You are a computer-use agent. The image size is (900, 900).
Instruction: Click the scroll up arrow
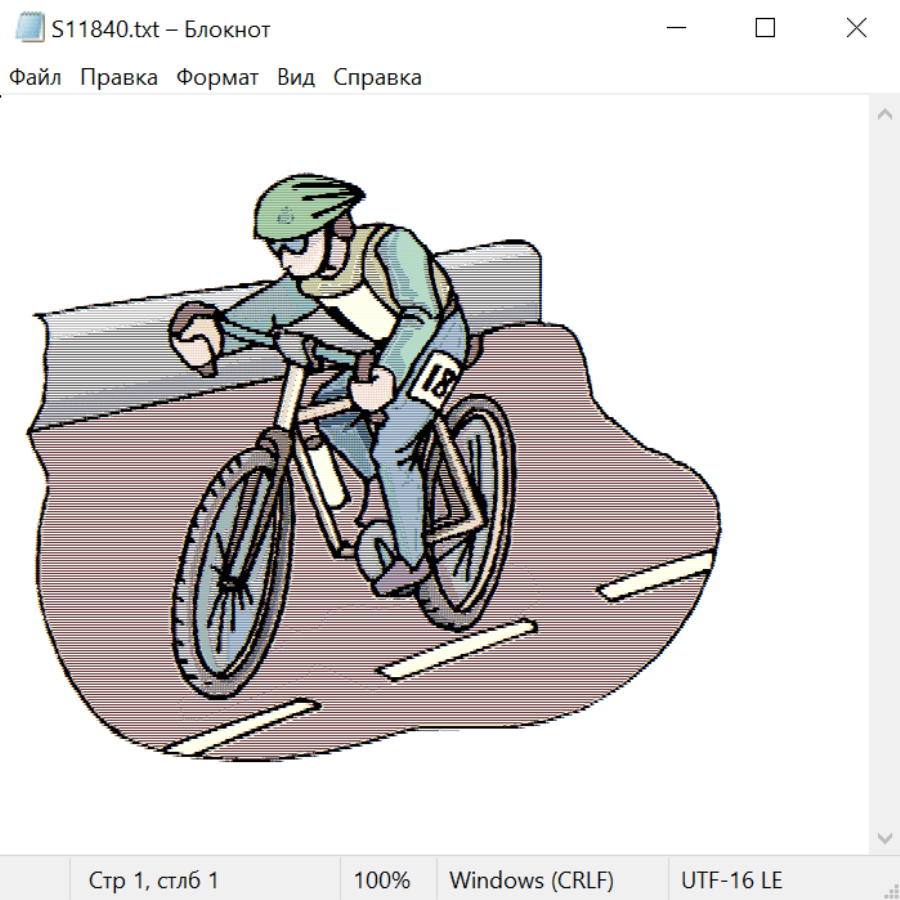point(884,115)
